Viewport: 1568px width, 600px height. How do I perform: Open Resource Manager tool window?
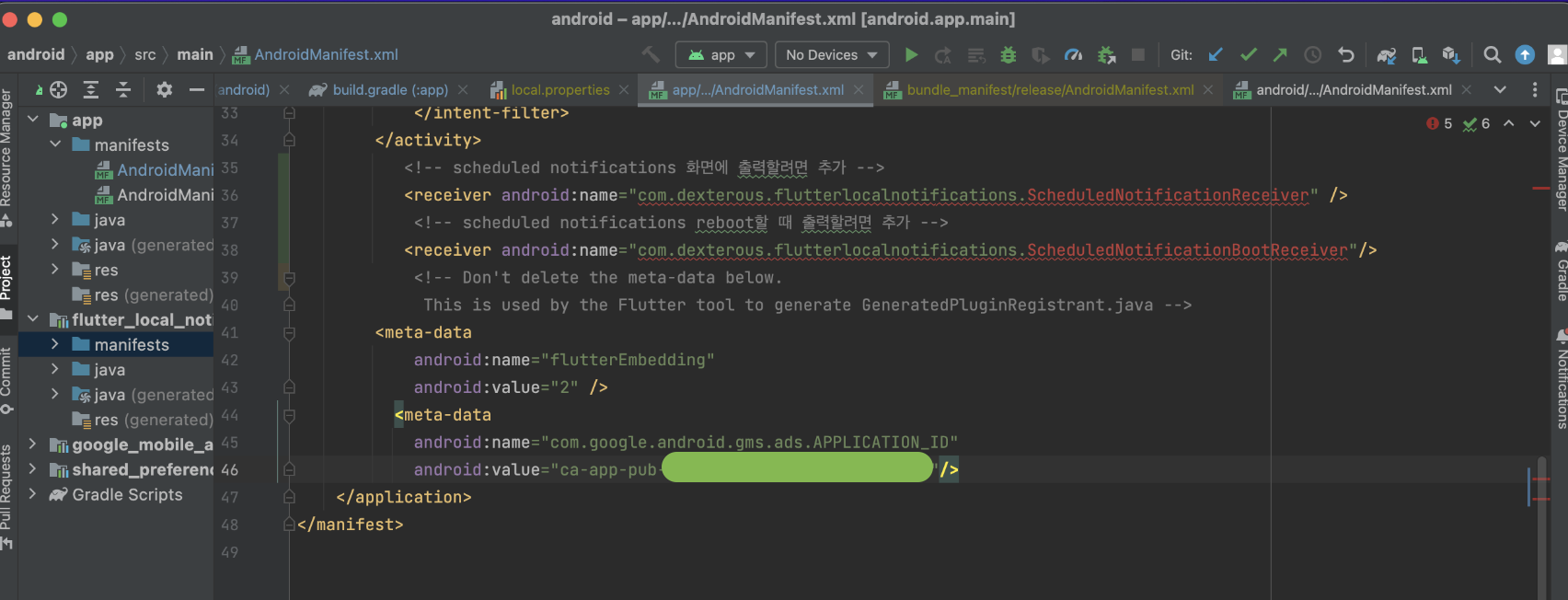(x=6, y=158)
